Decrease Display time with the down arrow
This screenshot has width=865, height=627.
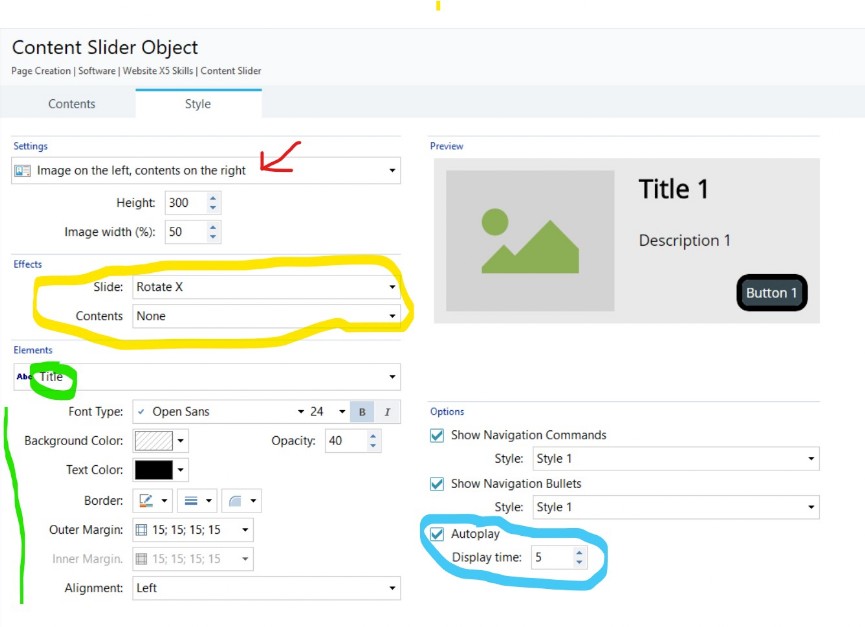(579, 562)
